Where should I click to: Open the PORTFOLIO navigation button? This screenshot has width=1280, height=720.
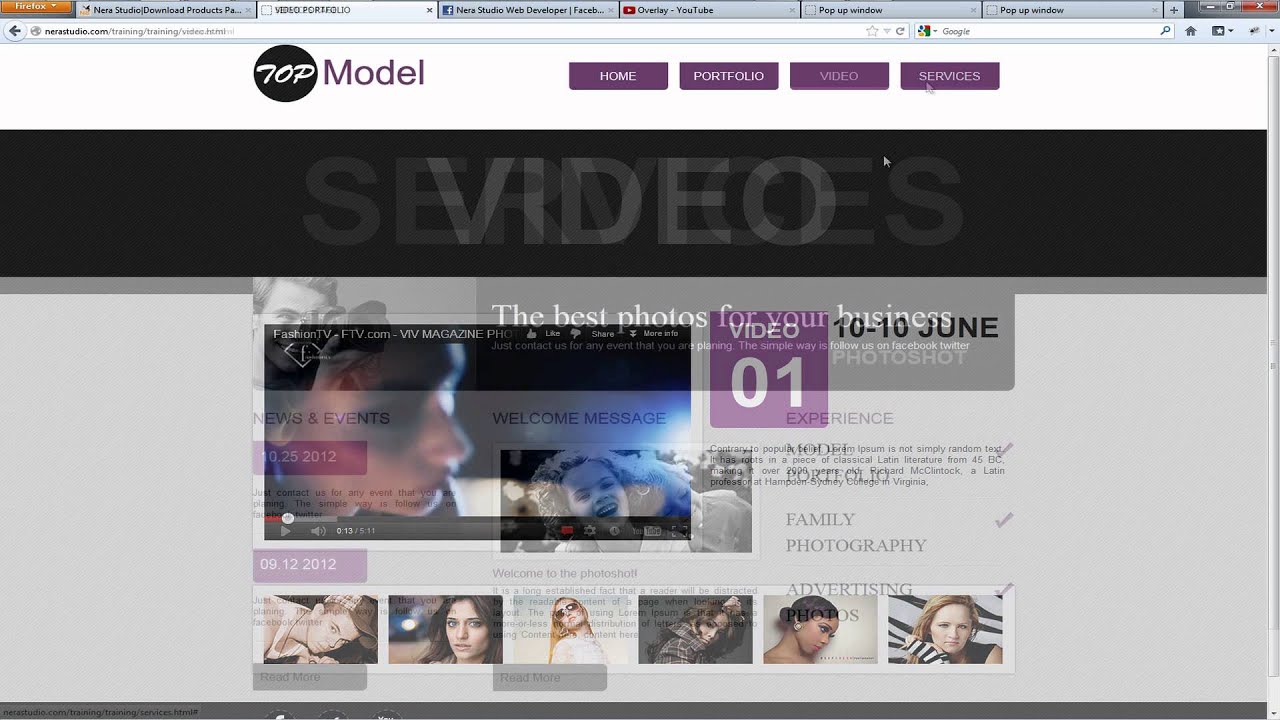[729, 76]
